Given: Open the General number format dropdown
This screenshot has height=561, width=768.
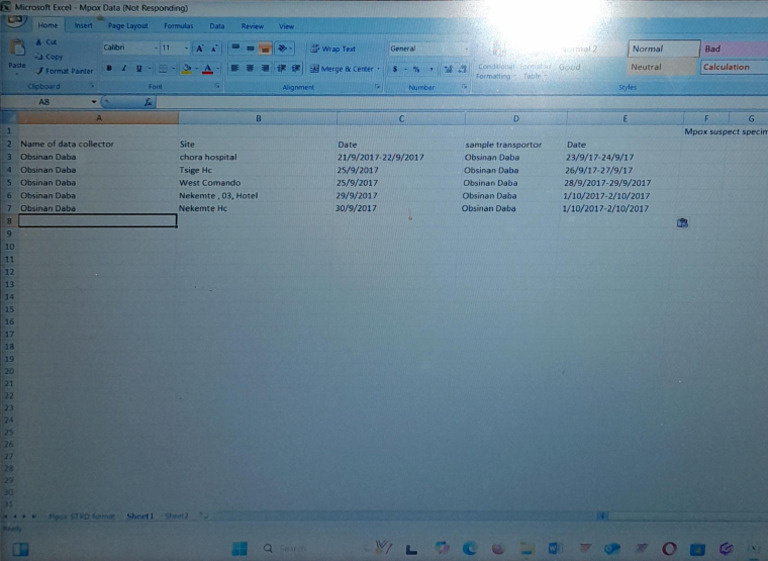Looking at the screenshot, I should click(x=466, y=49).
